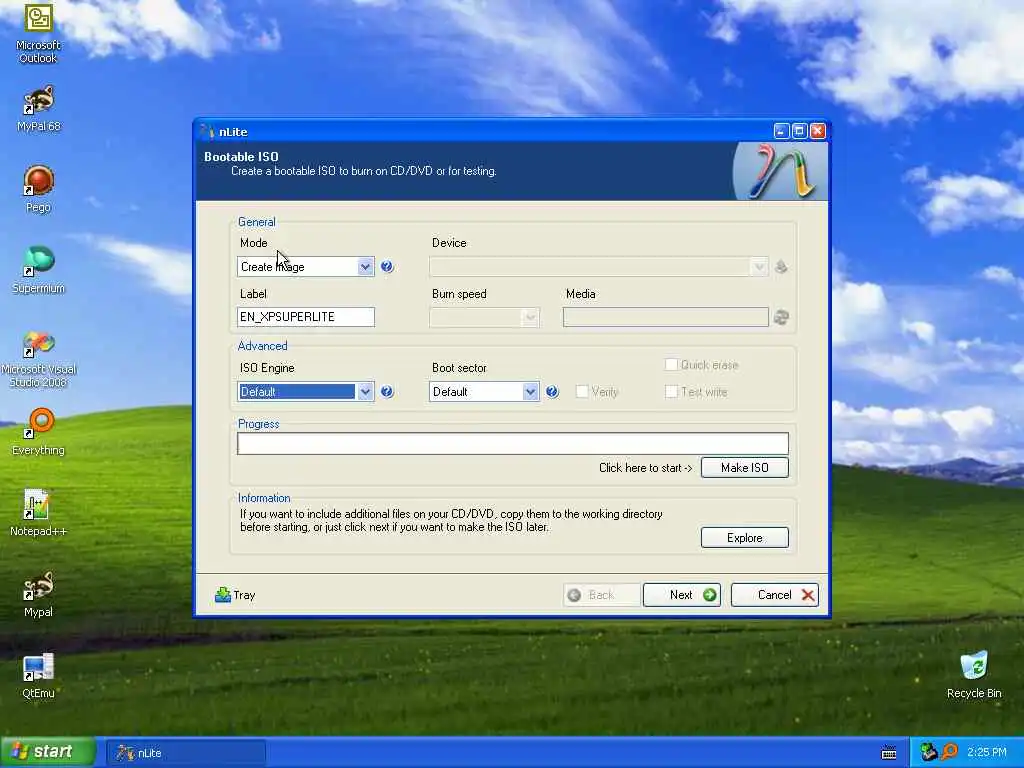The image size is (1024, 768).
Task: Click the magnifier icon in system tray
Action: pyautogui.click(x=949, y=752)
